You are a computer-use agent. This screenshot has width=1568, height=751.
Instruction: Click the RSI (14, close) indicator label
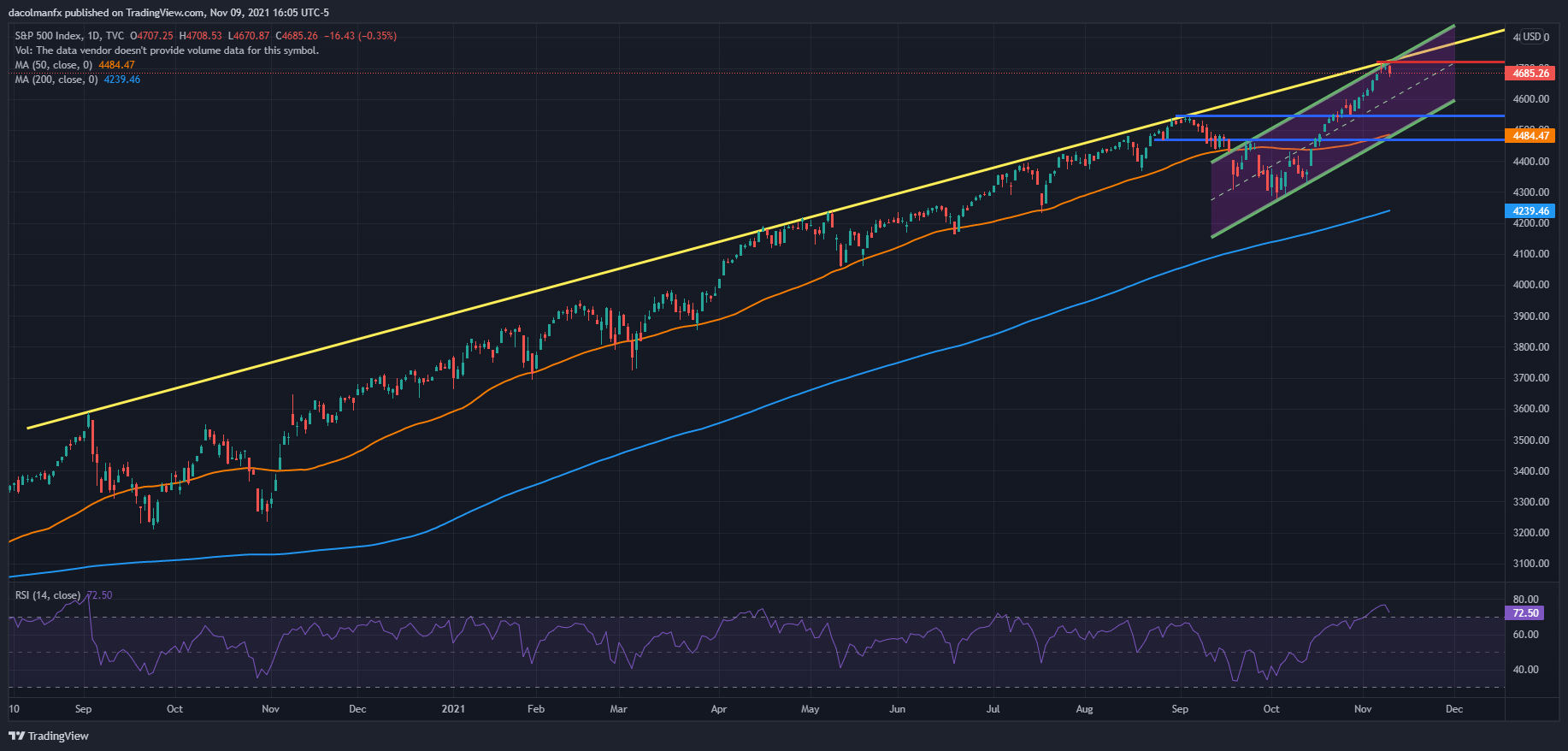(48, 595)
